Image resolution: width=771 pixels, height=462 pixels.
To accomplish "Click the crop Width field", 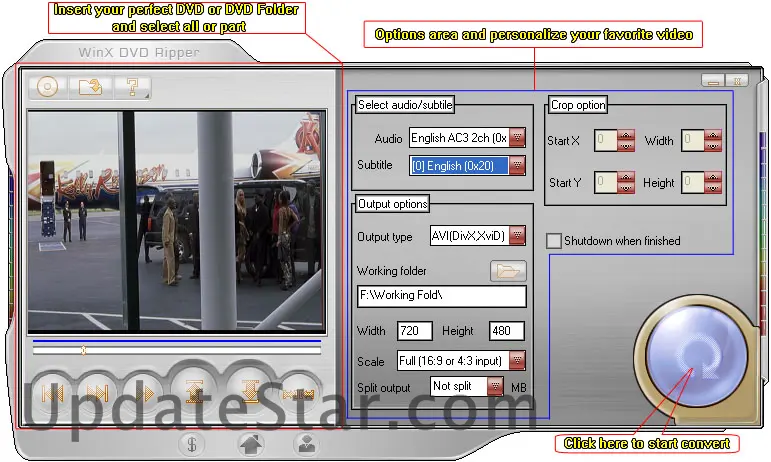I will [693, 141].
